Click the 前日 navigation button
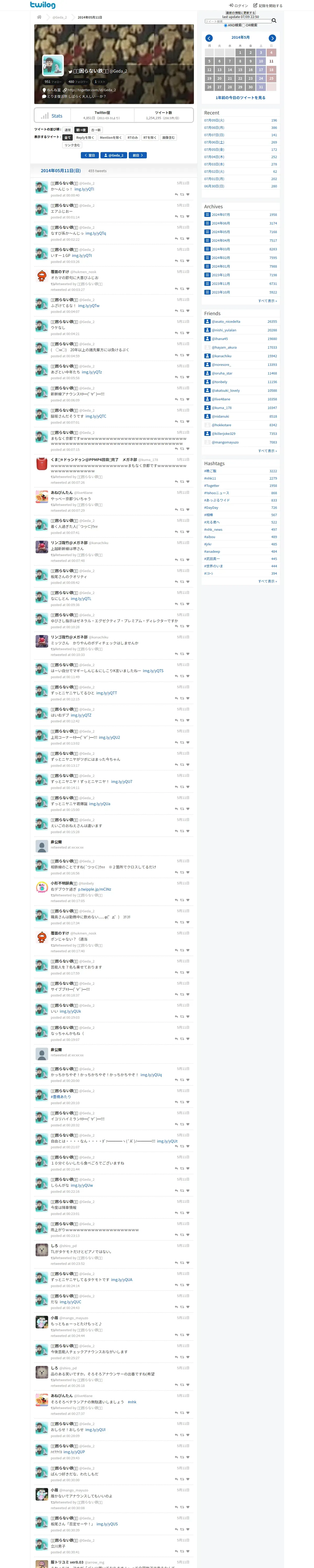This screenshot has width=314, height=1568. (138, 155)
